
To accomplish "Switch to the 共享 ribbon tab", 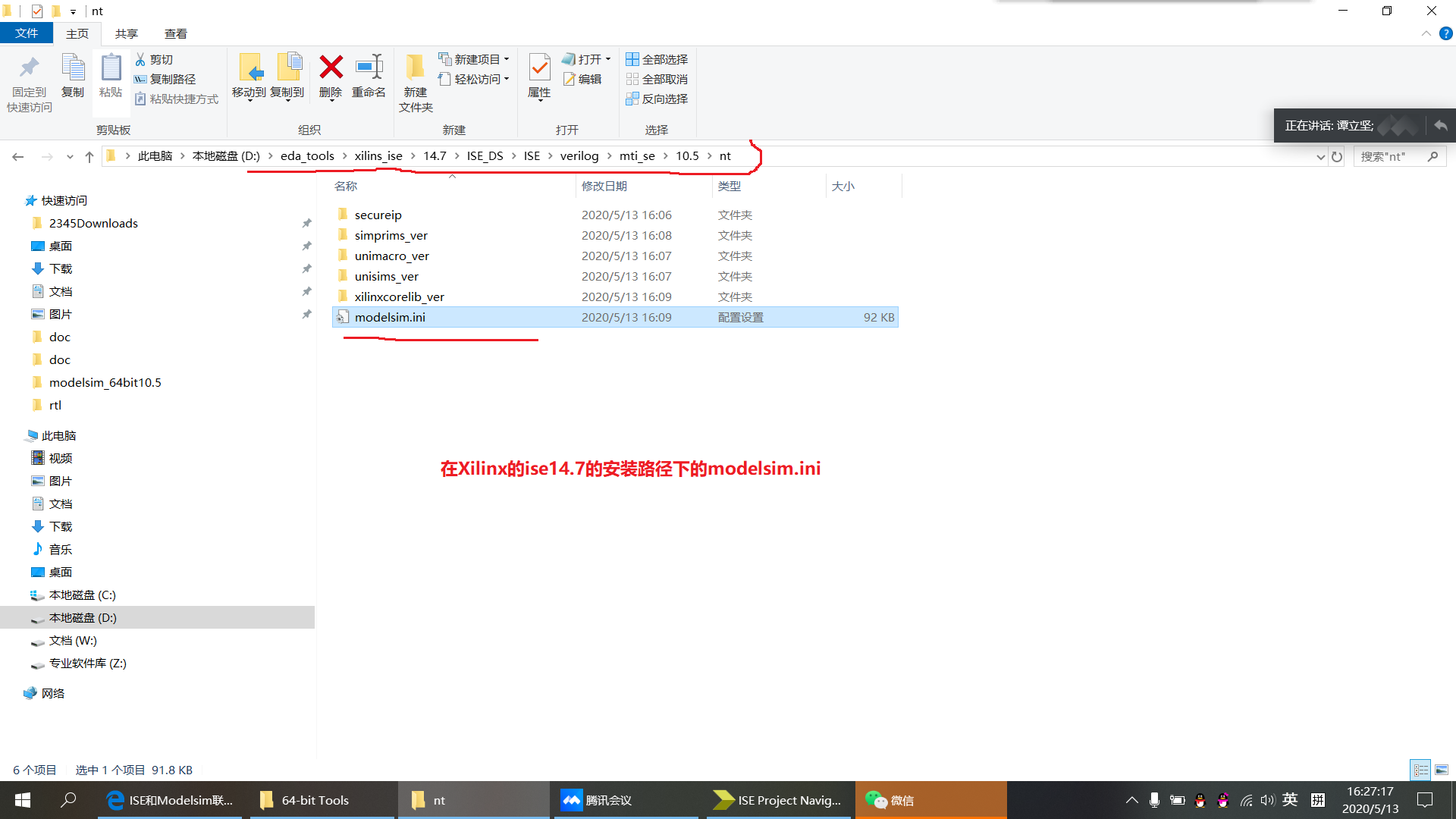I will click(x=127, y=33).
